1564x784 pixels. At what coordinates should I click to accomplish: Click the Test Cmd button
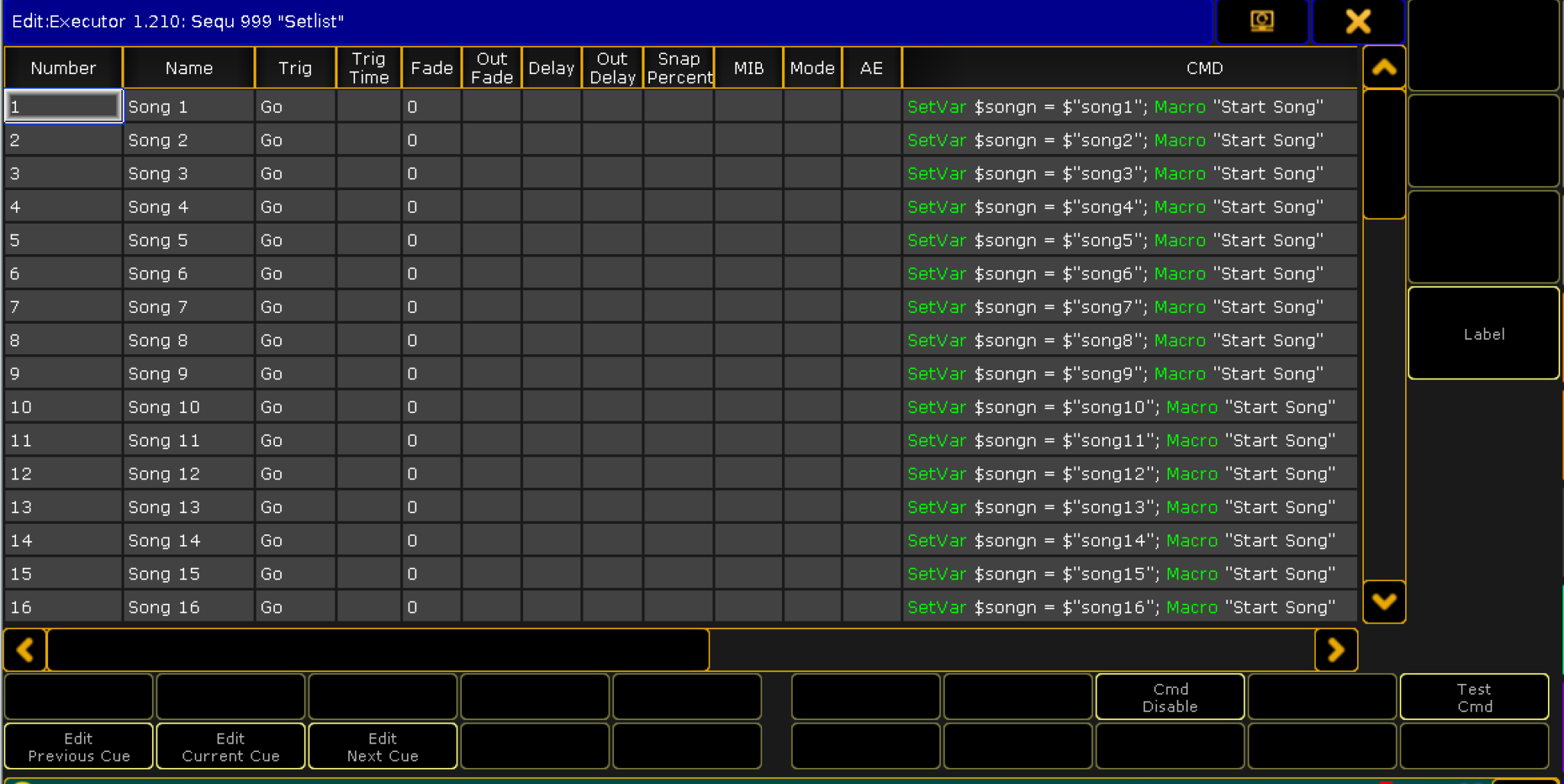[1474, 697]
